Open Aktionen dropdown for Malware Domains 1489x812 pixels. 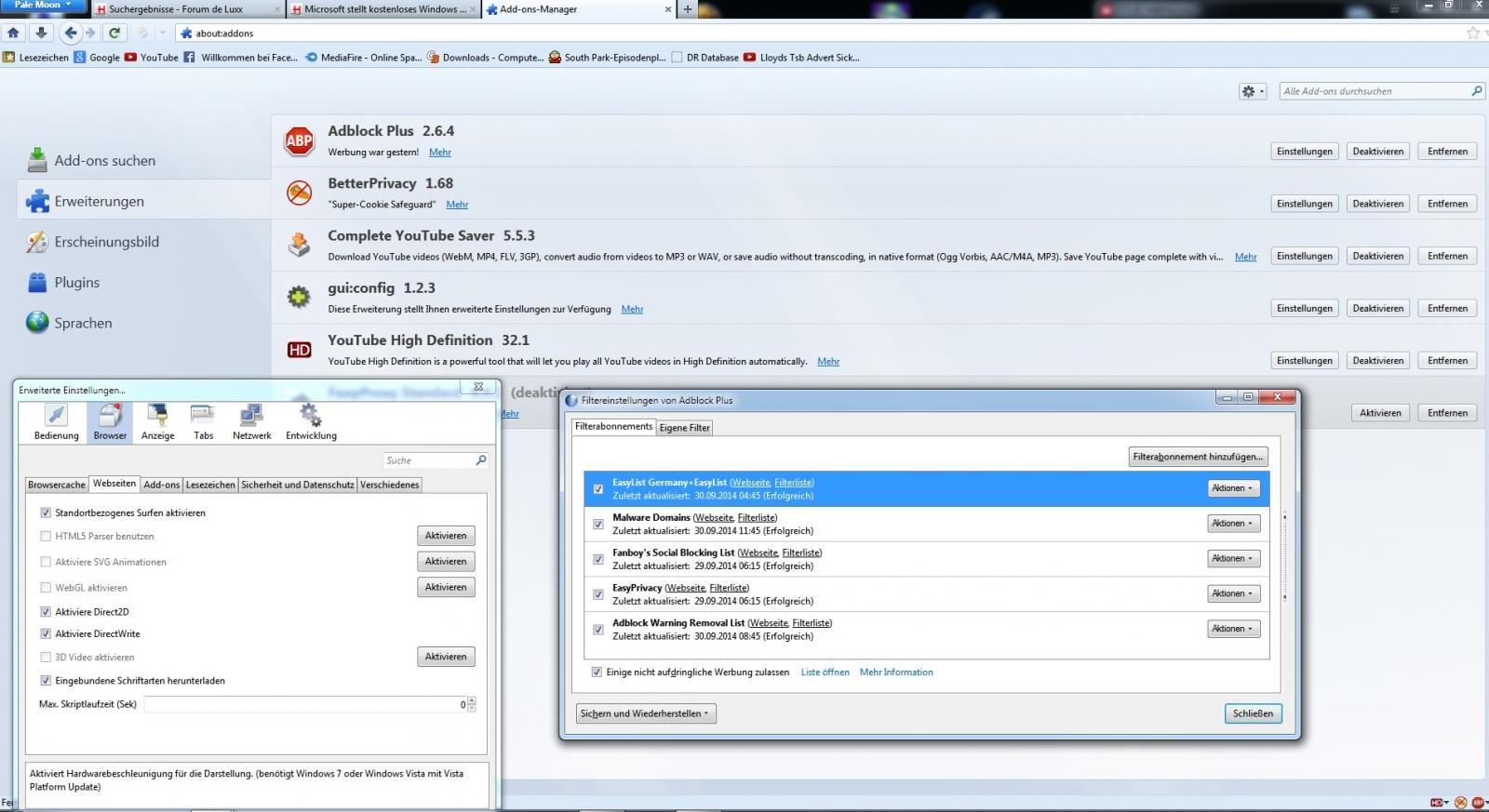coord(1233,524)
